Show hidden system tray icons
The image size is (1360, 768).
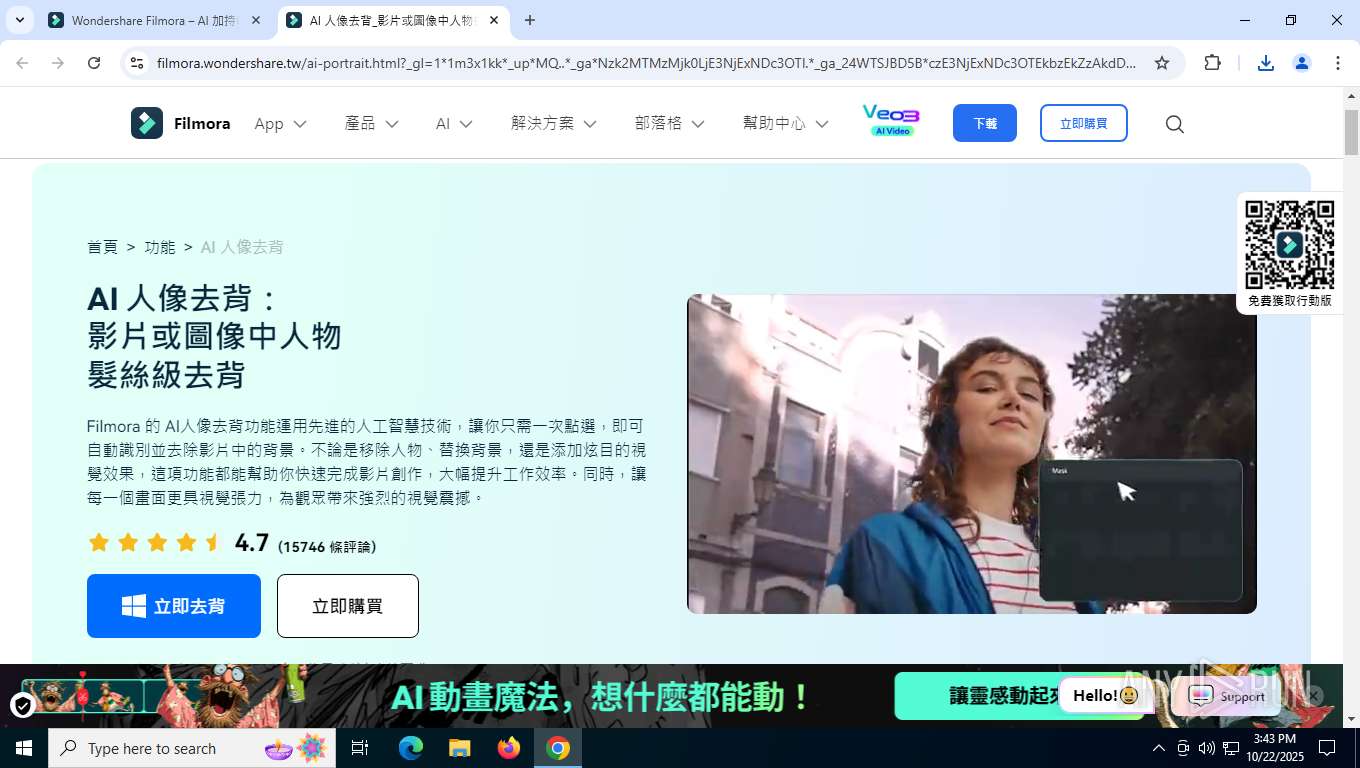pos(1159,748)
